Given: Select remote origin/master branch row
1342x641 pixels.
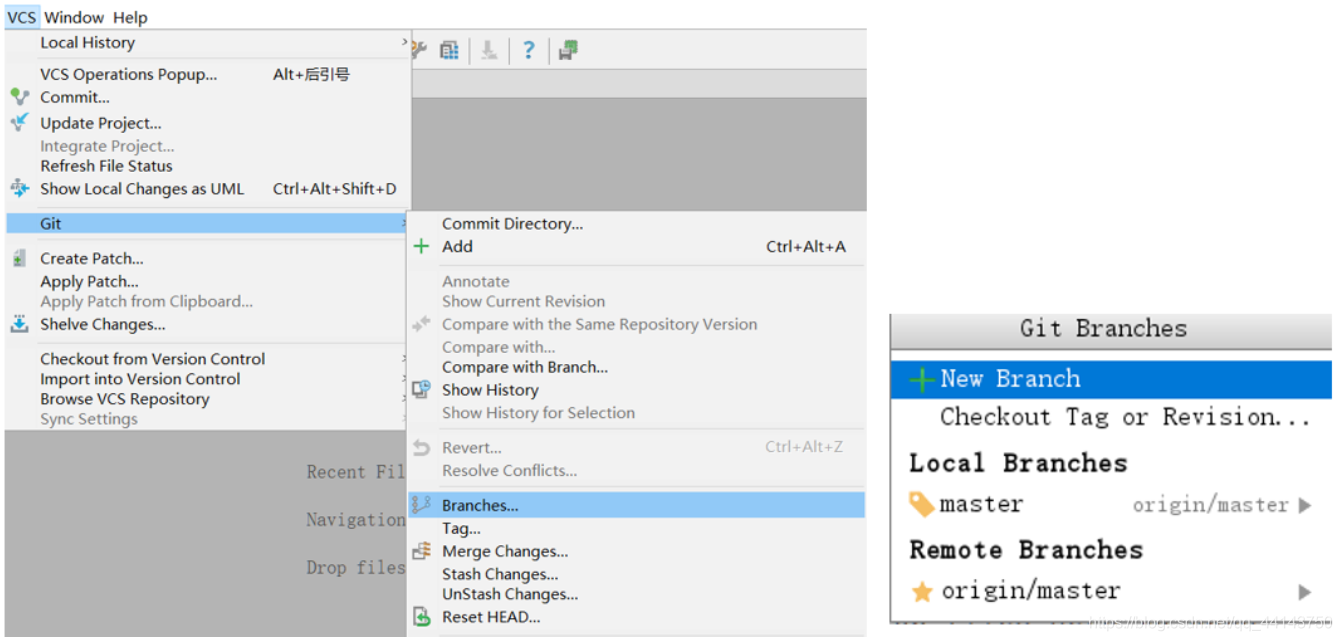Looking at the screenshot, I should click(x=1111, y=591).
